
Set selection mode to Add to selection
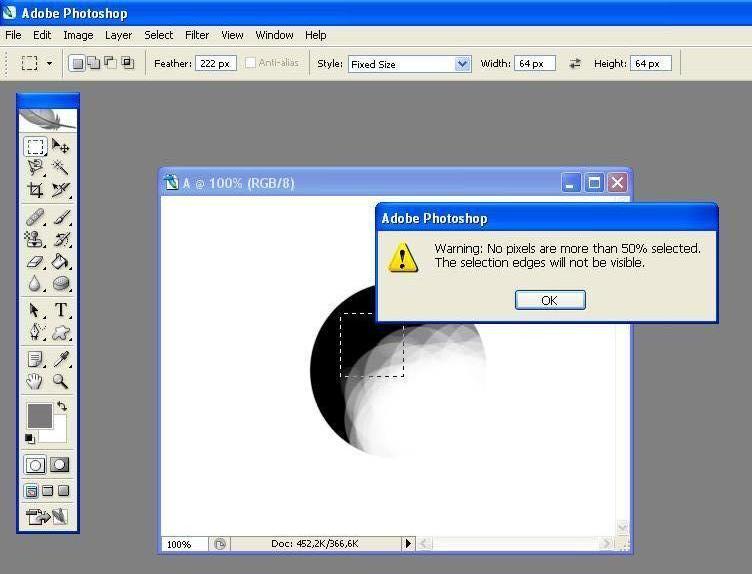[94, 63]
